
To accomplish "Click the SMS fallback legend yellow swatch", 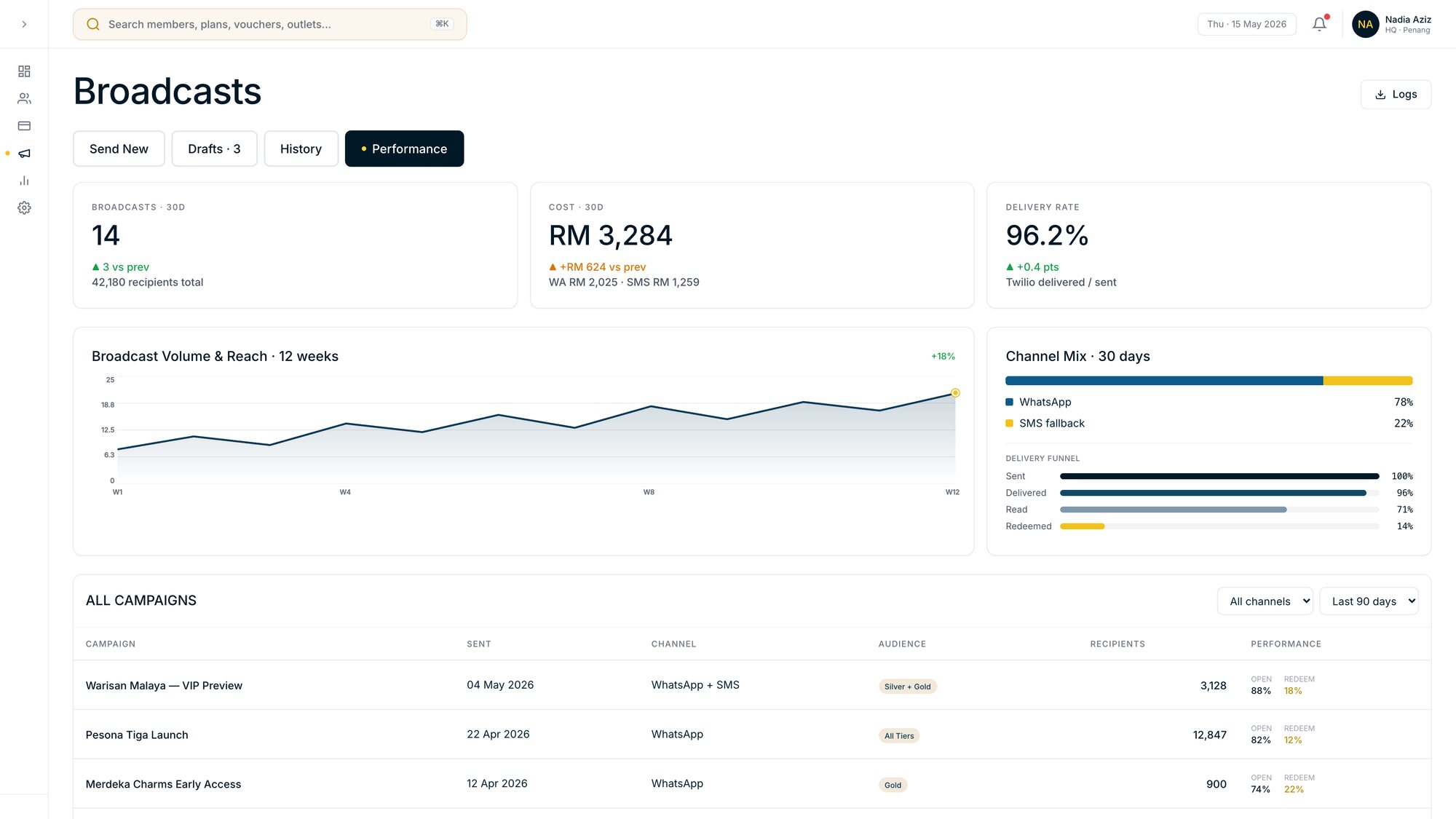I will [x=1009, y=423].
